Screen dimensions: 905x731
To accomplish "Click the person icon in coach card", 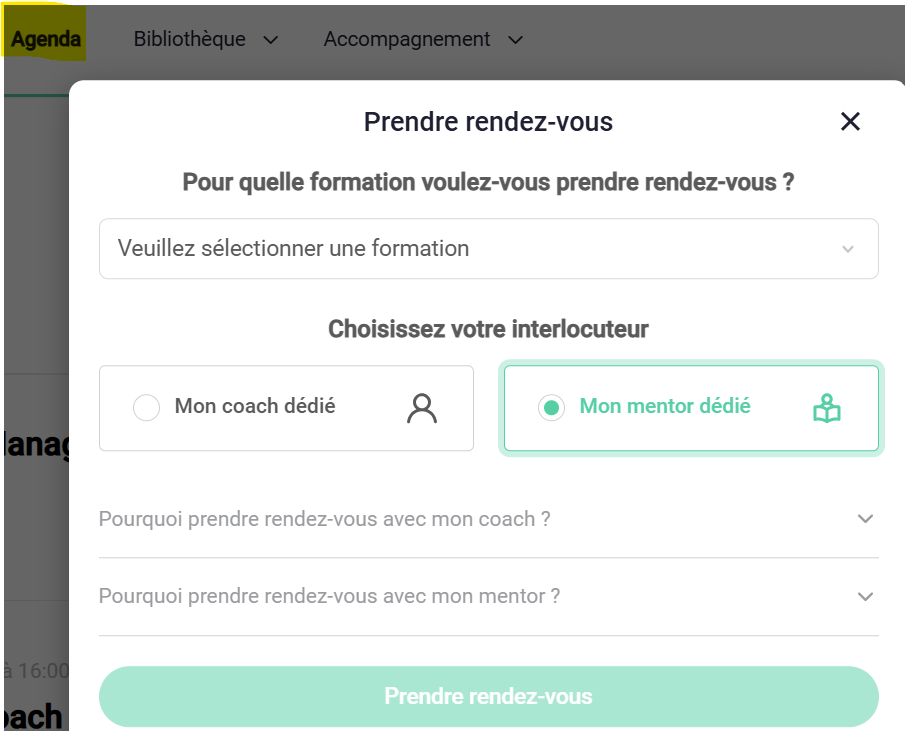I will click(x=422, y=408).
